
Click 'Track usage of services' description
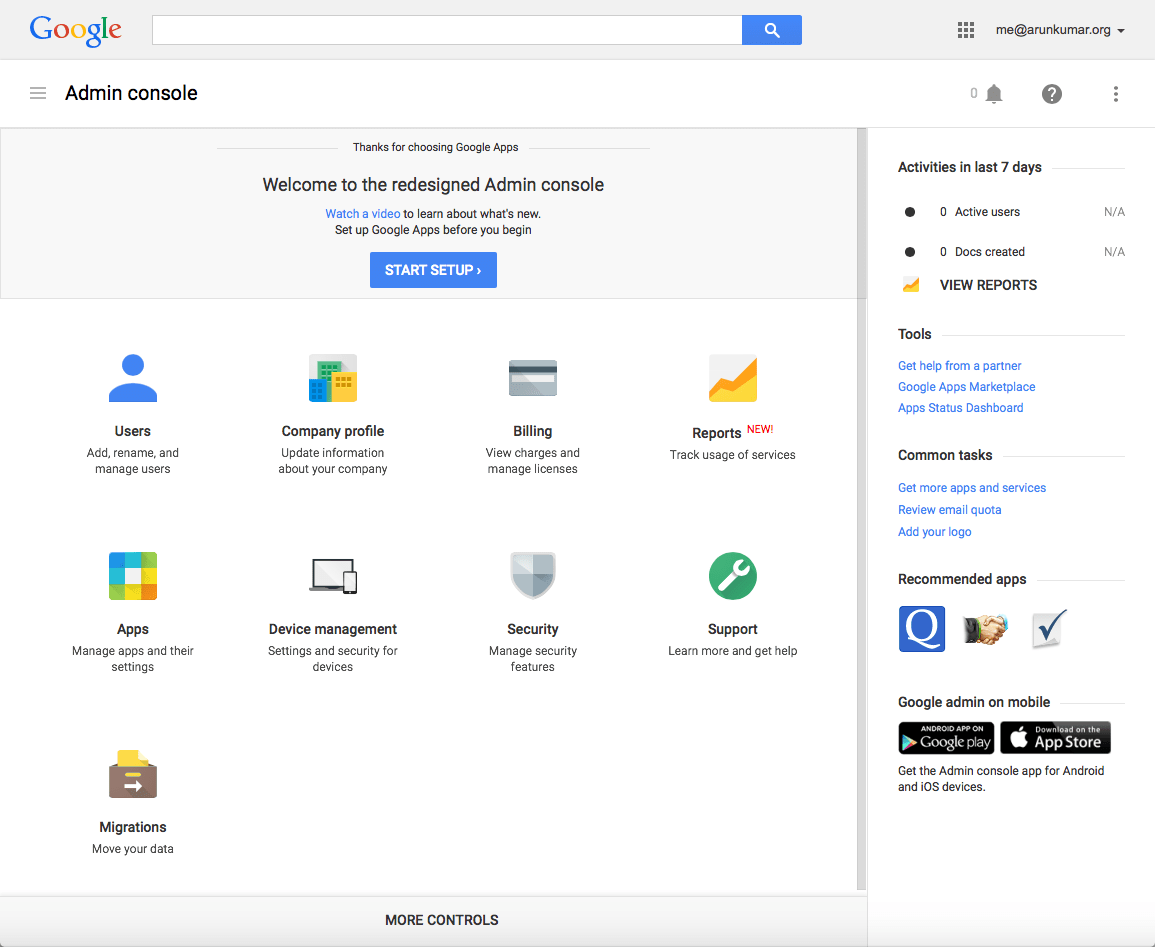732,455
